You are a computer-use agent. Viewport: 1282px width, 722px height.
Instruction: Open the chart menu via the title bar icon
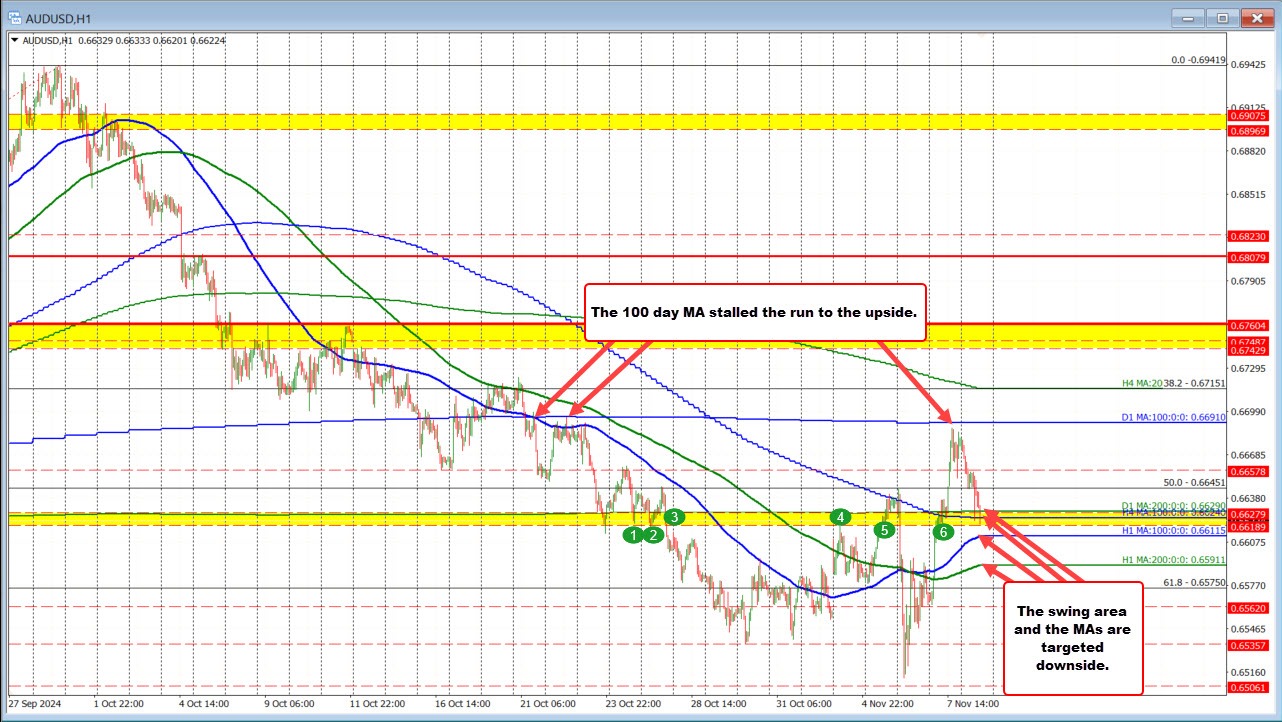pyautogui.click(x=16, y=17)
